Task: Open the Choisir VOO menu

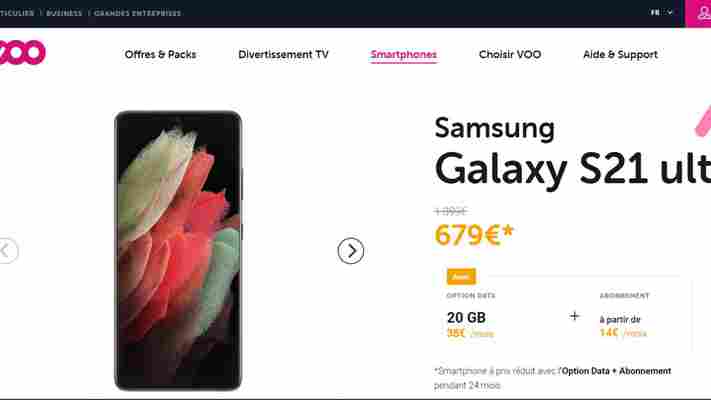Action: click(x=510, y=54)
